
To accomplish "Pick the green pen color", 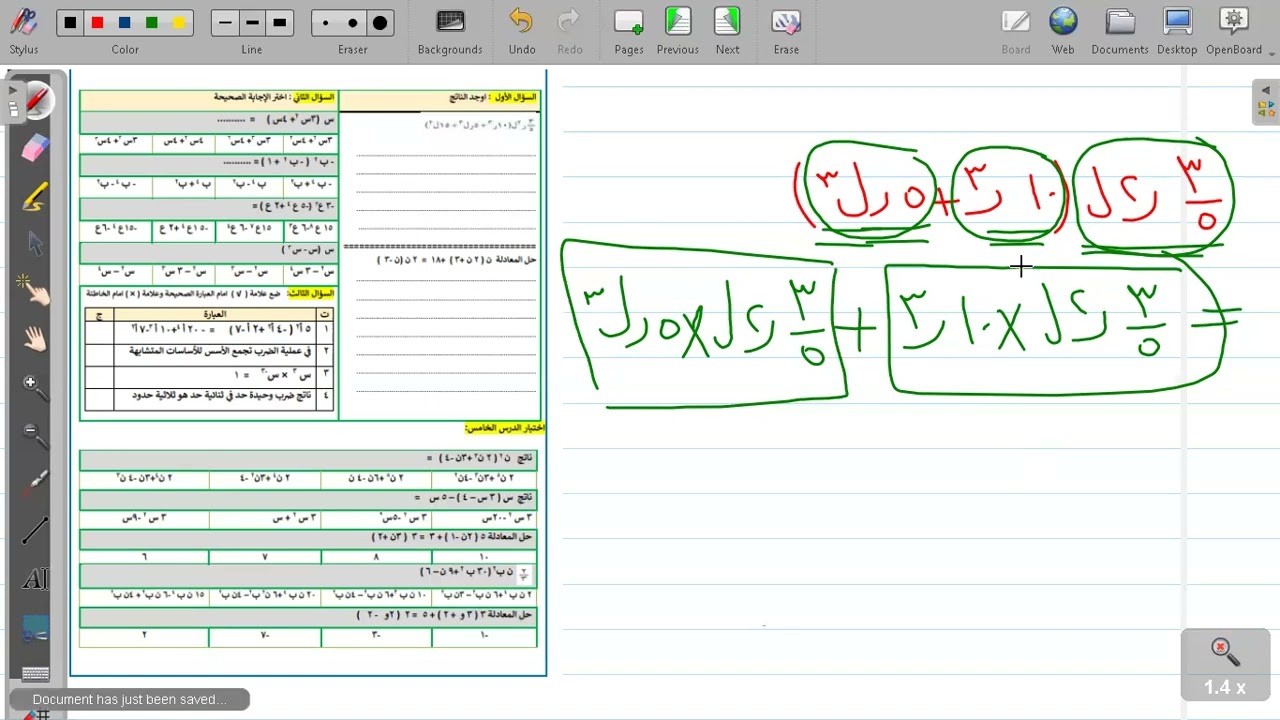I will click(152, 23).
